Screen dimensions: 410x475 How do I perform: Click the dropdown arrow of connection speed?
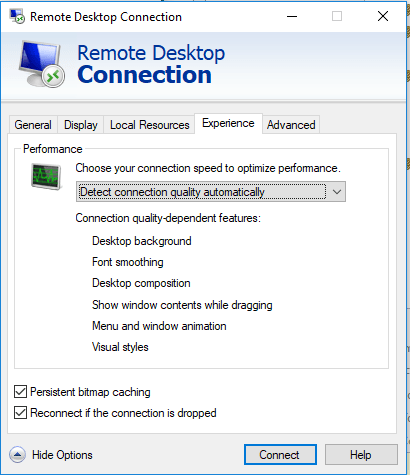(x=337, y=192)
